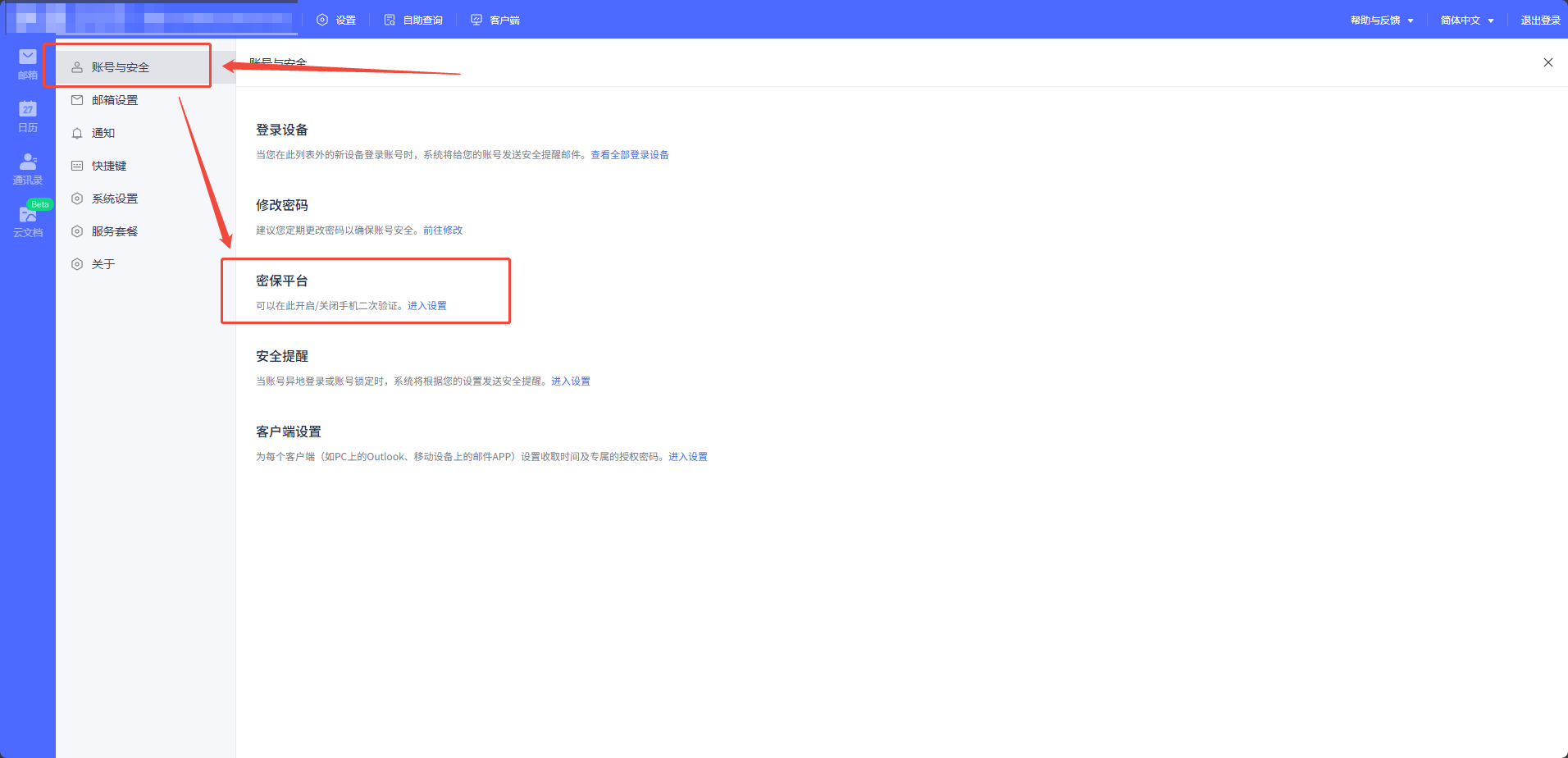Viewport: 1568px width, 758px height.
Task: Expand the 帮助与反馈 dropdown
Action: pyautogui.click(x=1382, y=20)
